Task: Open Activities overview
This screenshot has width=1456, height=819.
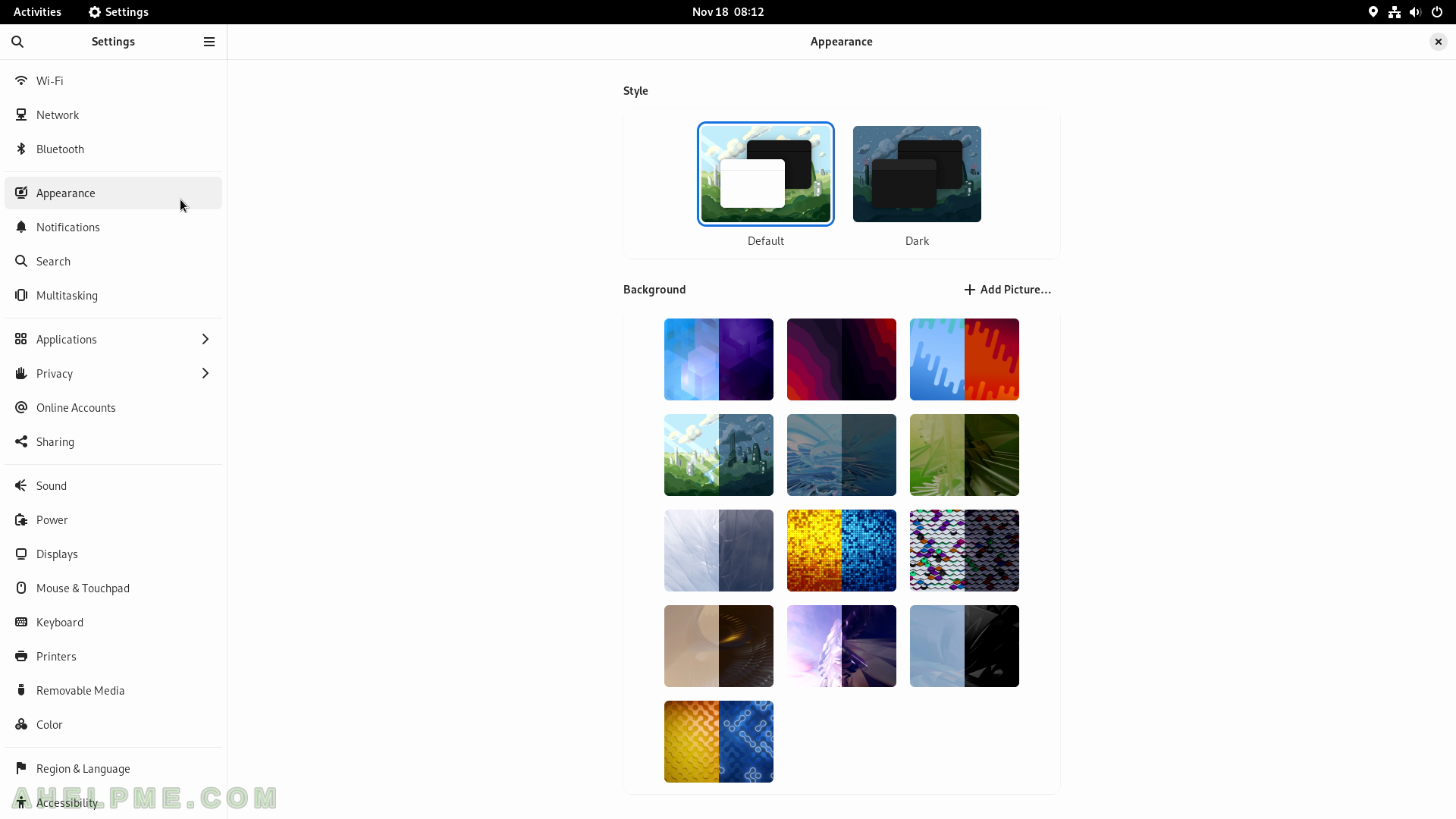Action: [x=37, y=12]
